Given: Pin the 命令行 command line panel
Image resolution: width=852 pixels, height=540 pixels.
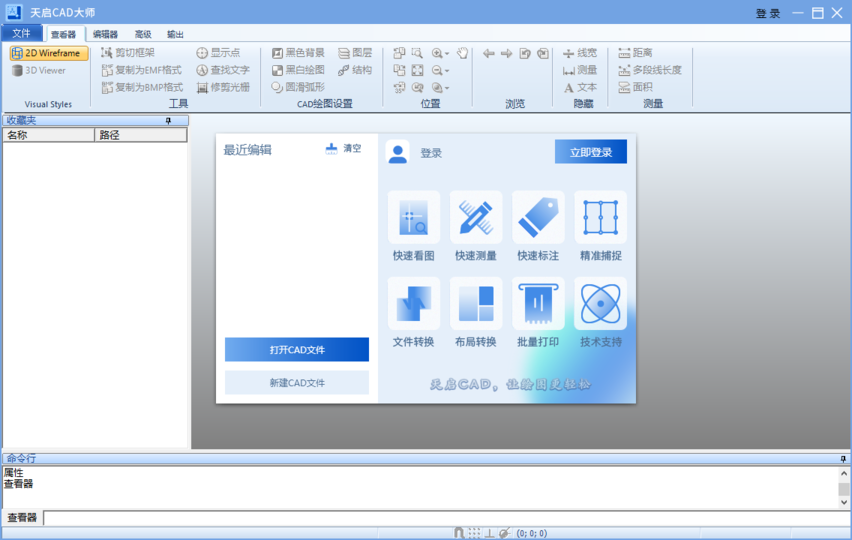Looking at the screenshot, I should click(x=843, y=459).
